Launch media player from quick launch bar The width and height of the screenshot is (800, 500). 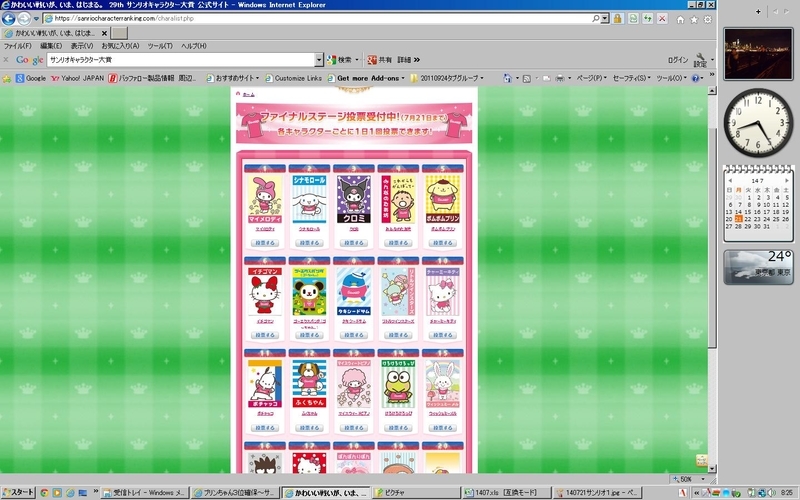[x=57, y=493]
